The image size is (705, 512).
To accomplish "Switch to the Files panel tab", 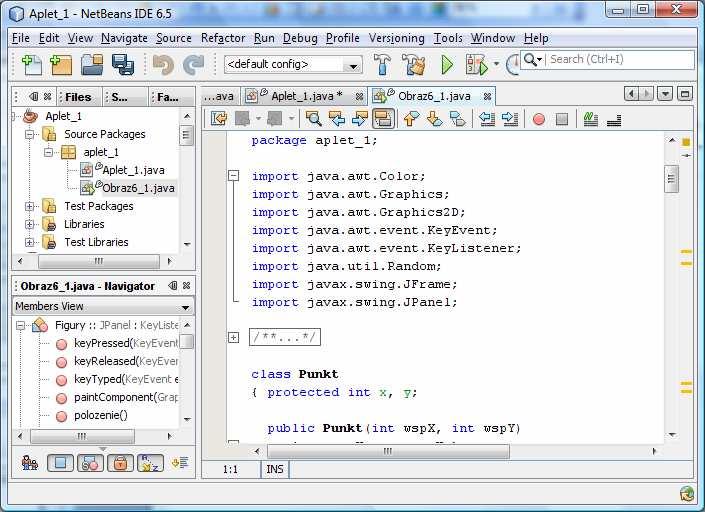I will click(78, 97).
